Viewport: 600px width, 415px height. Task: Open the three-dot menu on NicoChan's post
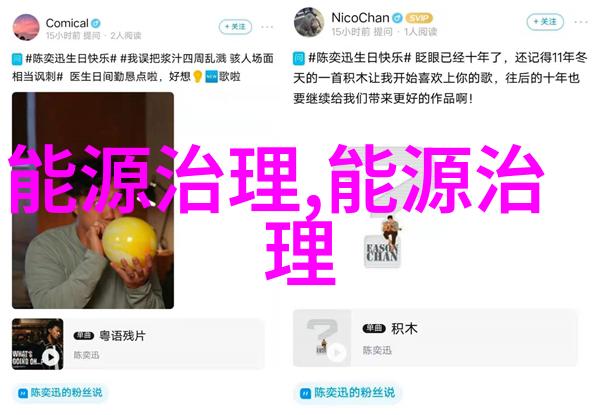pyautogui.click(x=581, y=22)
